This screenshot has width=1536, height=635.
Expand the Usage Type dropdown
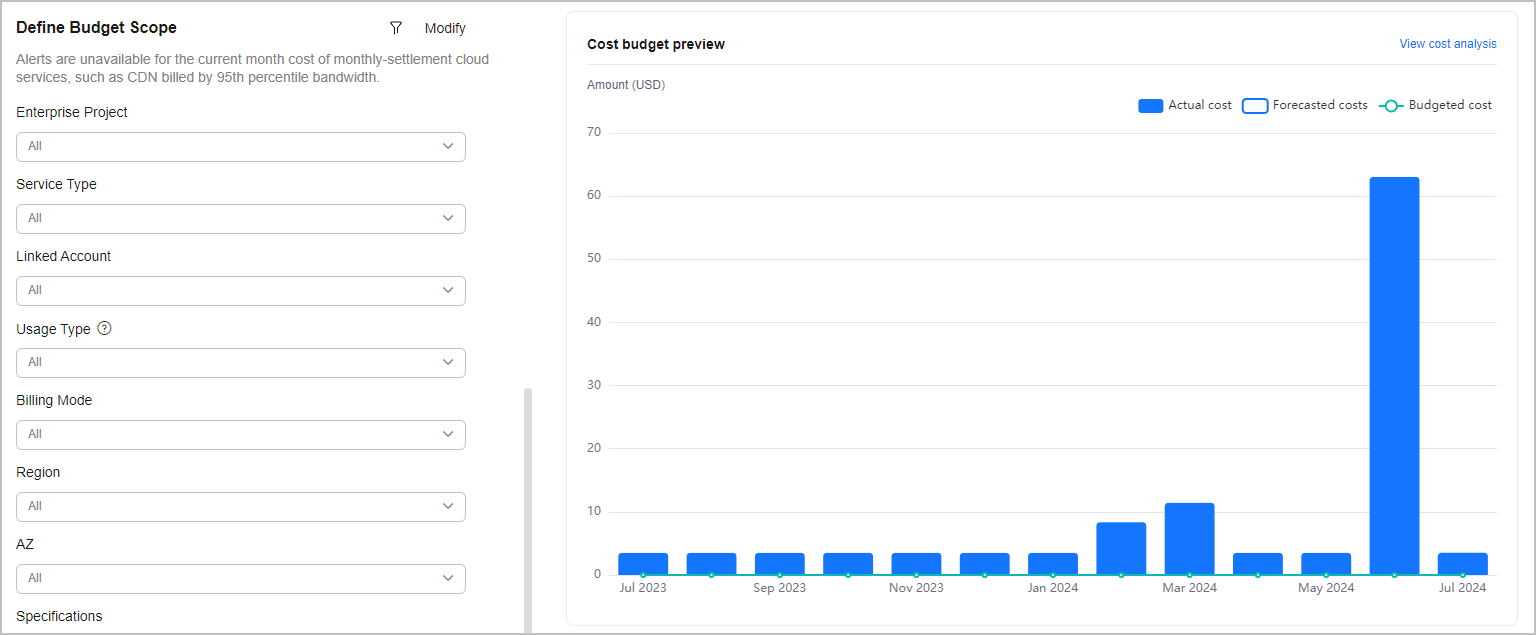point(241,362)
